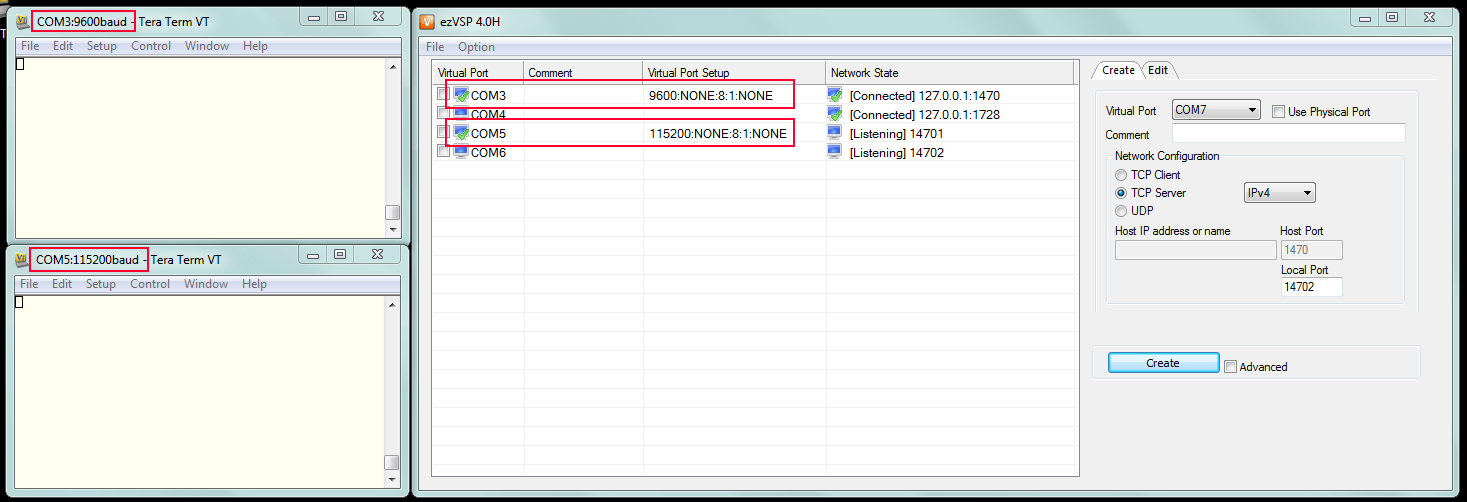Open File menu in COM3 Tera Term
This screenshot has height=502, width=1467.
click(x=30, y=46)
